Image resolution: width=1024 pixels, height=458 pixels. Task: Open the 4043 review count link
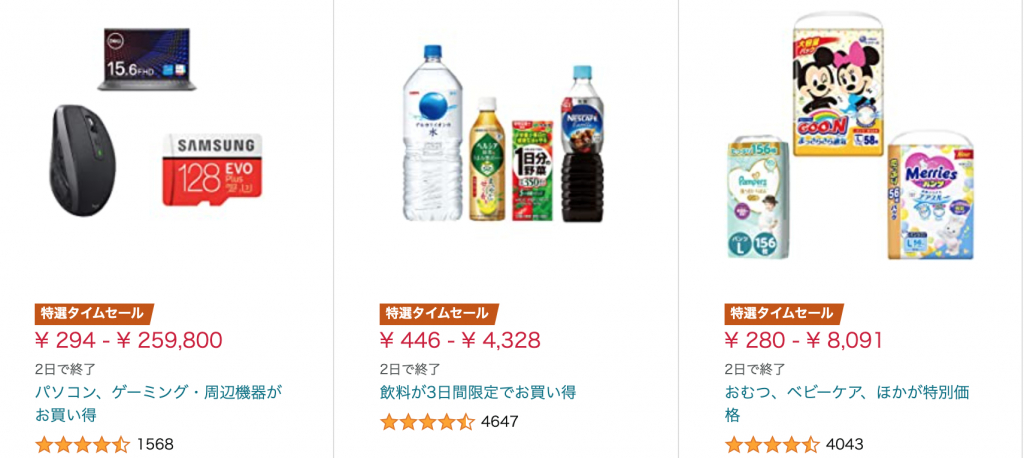coord(844,444)
